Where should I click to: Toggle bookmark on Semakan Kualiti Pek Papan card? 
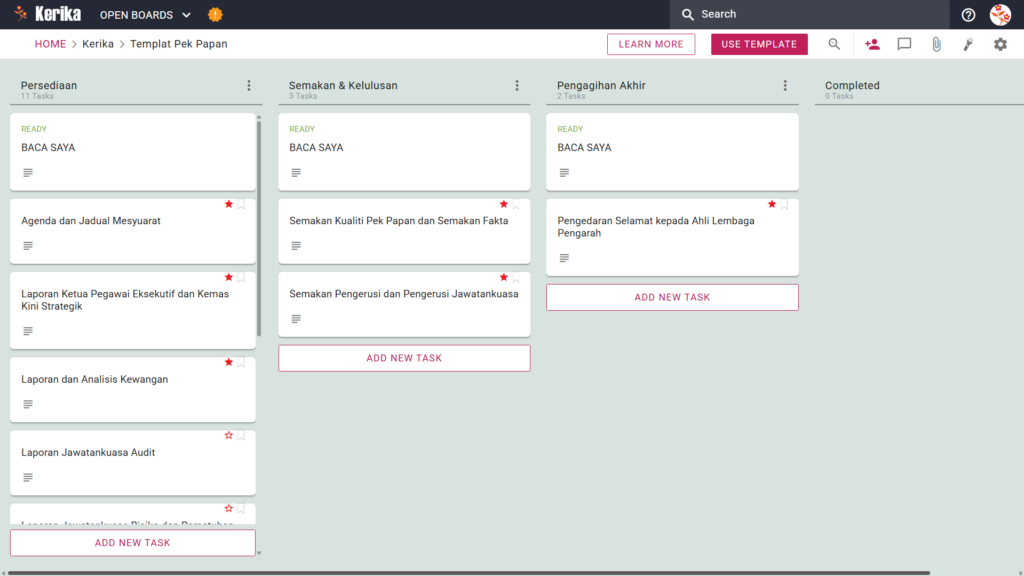[516, 204]
